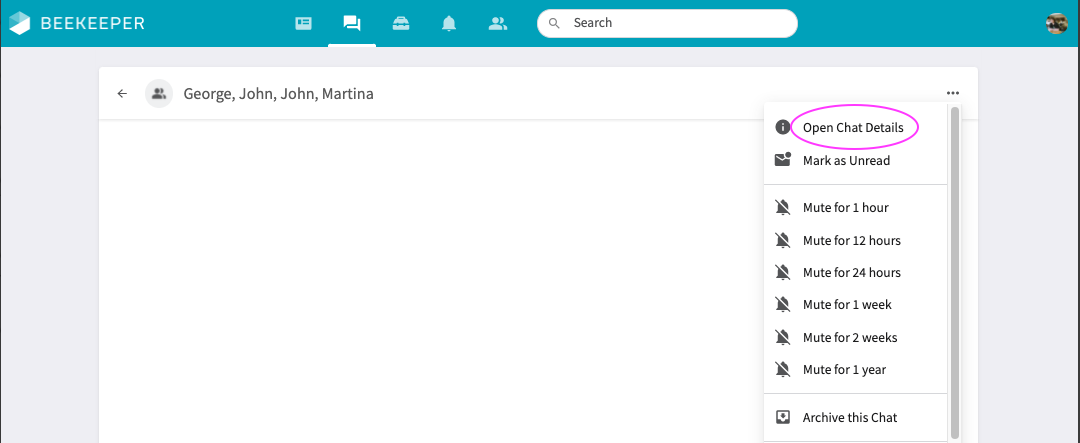Screen dimensions: 1080x443
Task: Click the bell-off icon next to 24 hours
Action: [782, 273]
